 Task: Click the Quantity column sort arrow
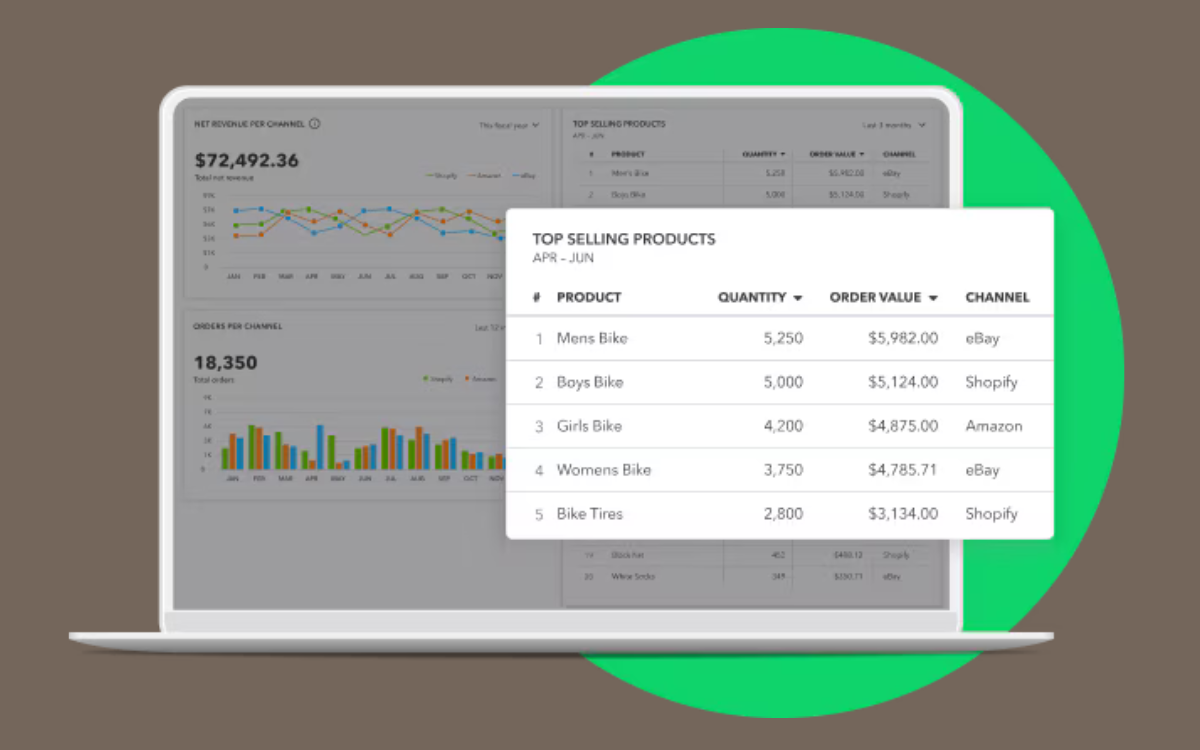tap(799, 297)
